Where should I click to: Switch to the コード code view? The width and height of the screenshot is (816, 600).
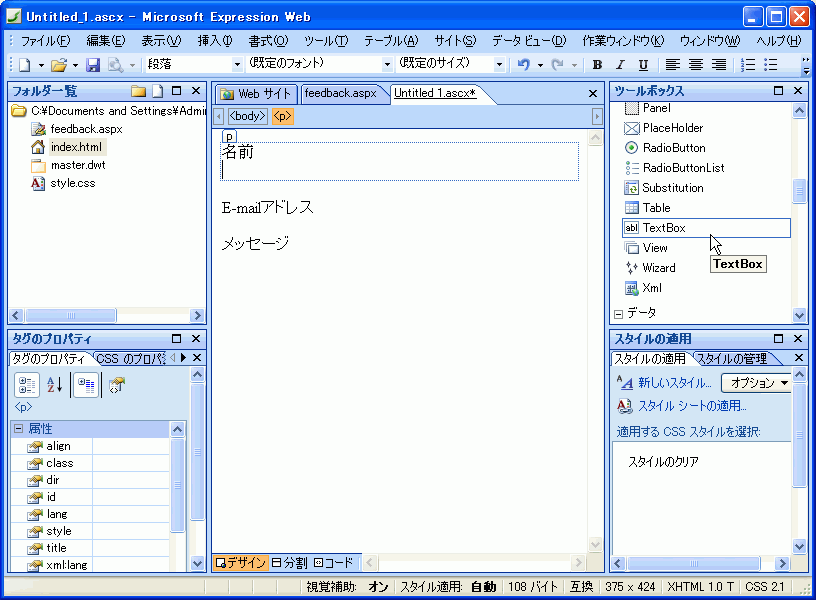coord(334,563)
